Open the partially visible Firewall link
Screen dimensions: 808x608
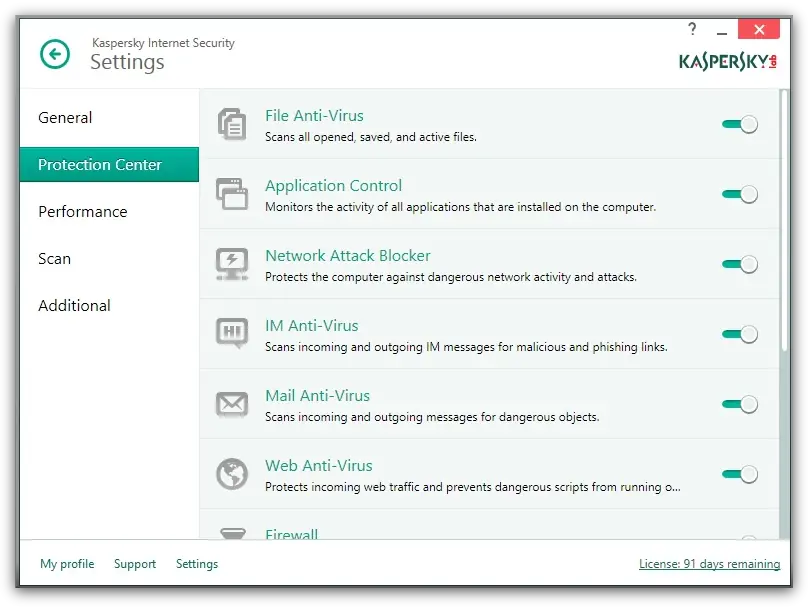292,534
